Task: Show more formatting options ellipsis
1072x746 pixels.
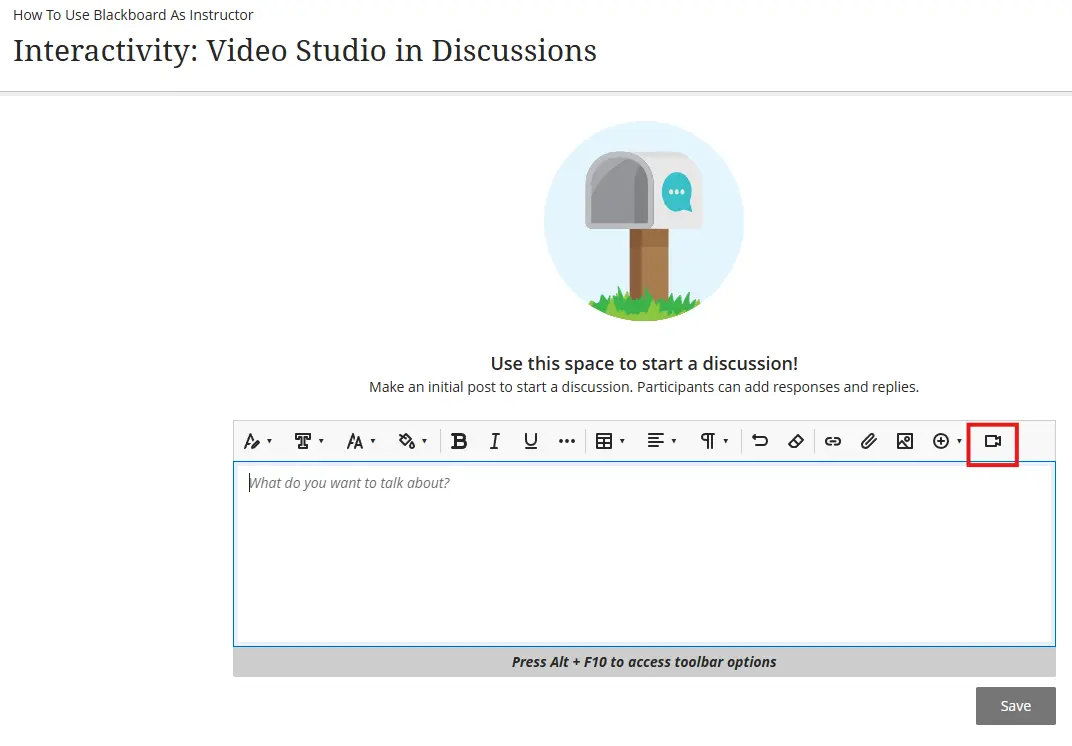Action: pos(567,441)
